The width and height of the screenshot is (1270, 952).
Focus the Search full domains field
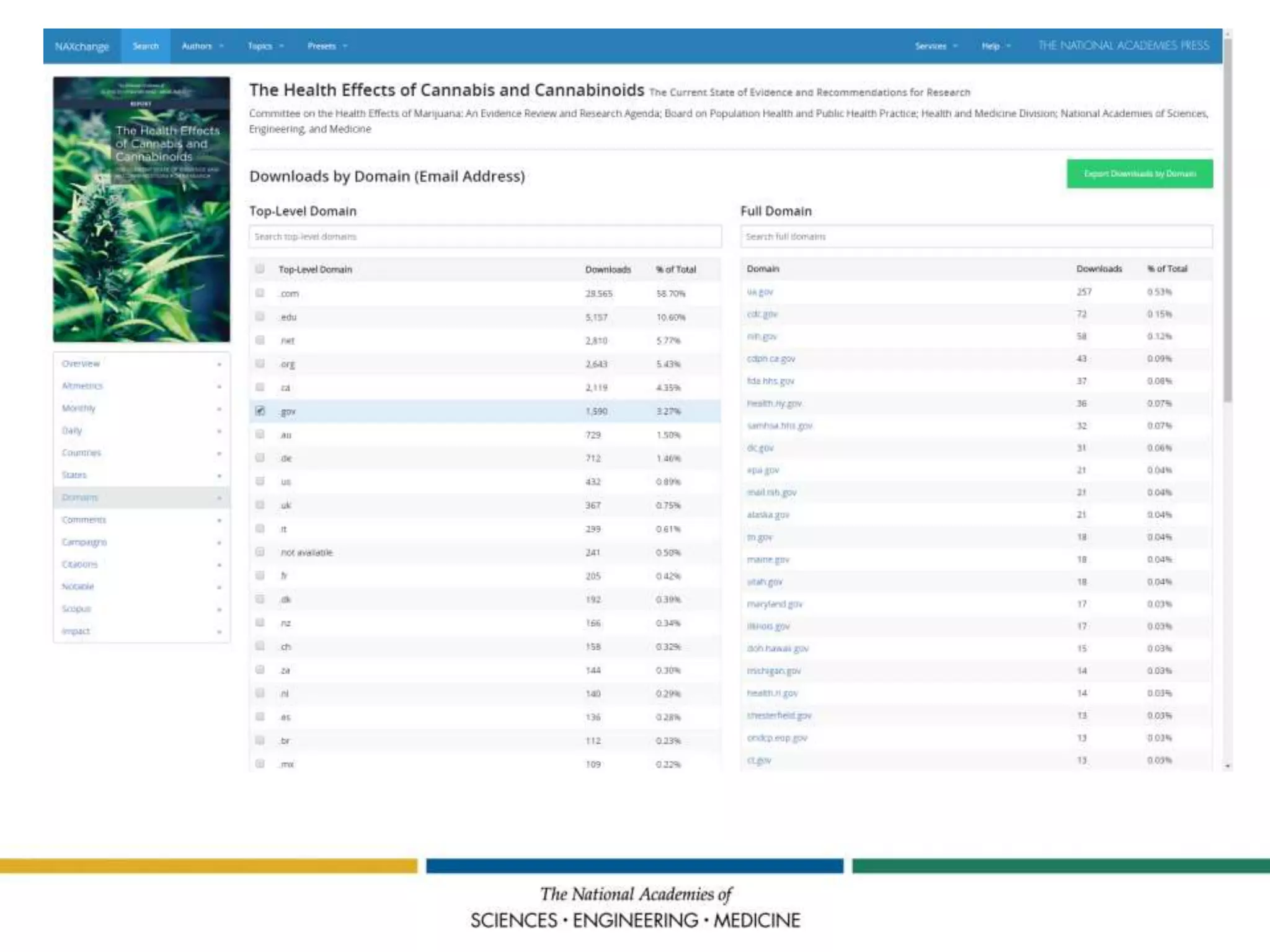coord(976,237)
